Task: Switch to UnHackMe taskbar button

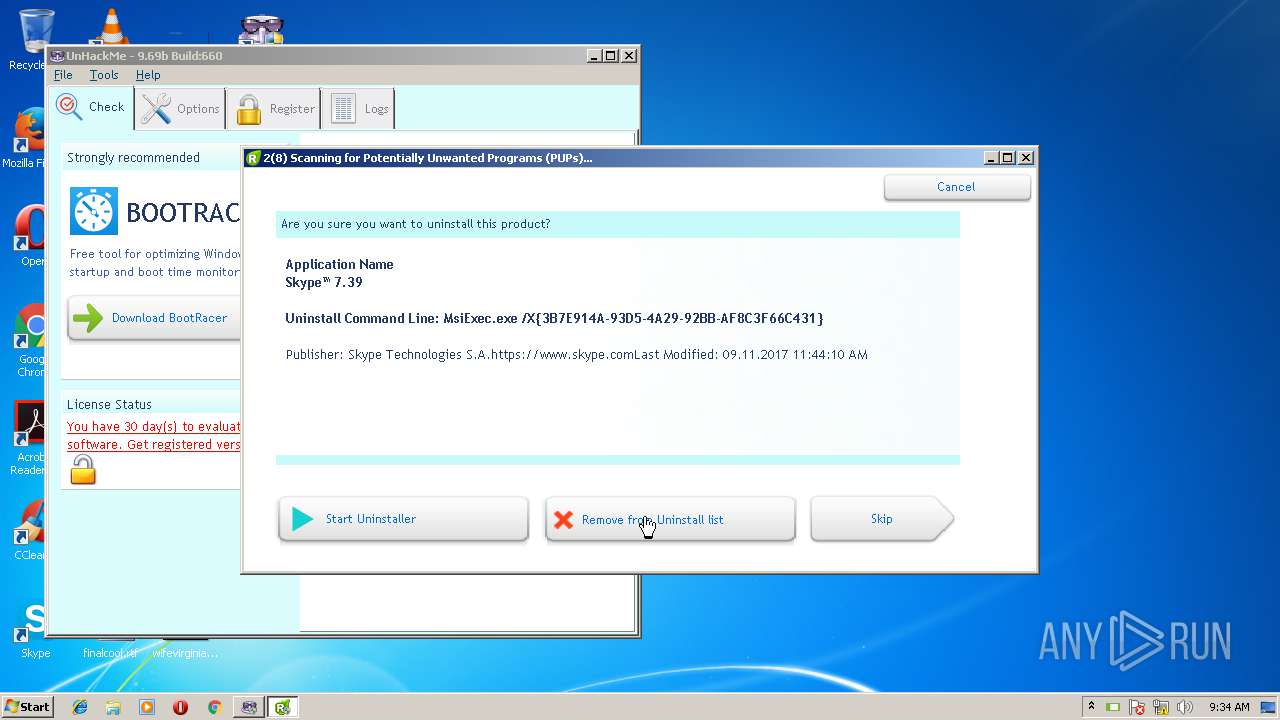Action: pyautogui.click(x=249, y=707)
